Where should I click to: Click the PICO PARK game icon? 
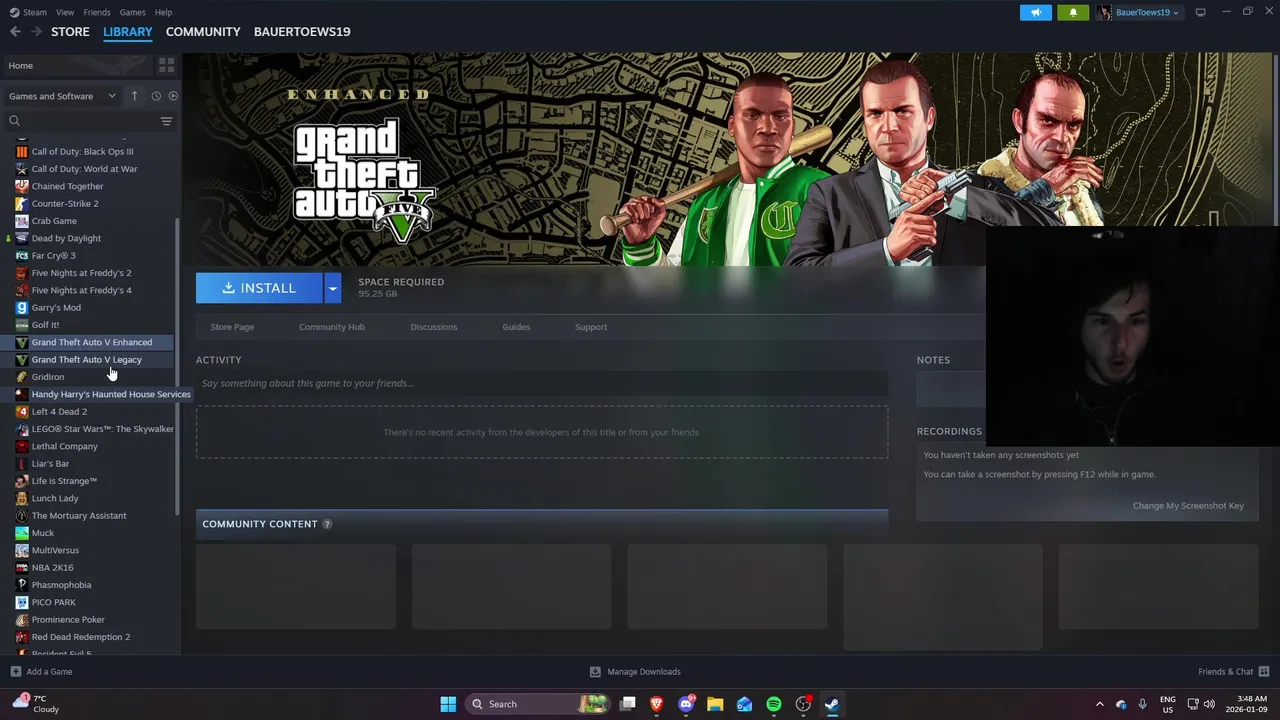[x=22, y=603]
